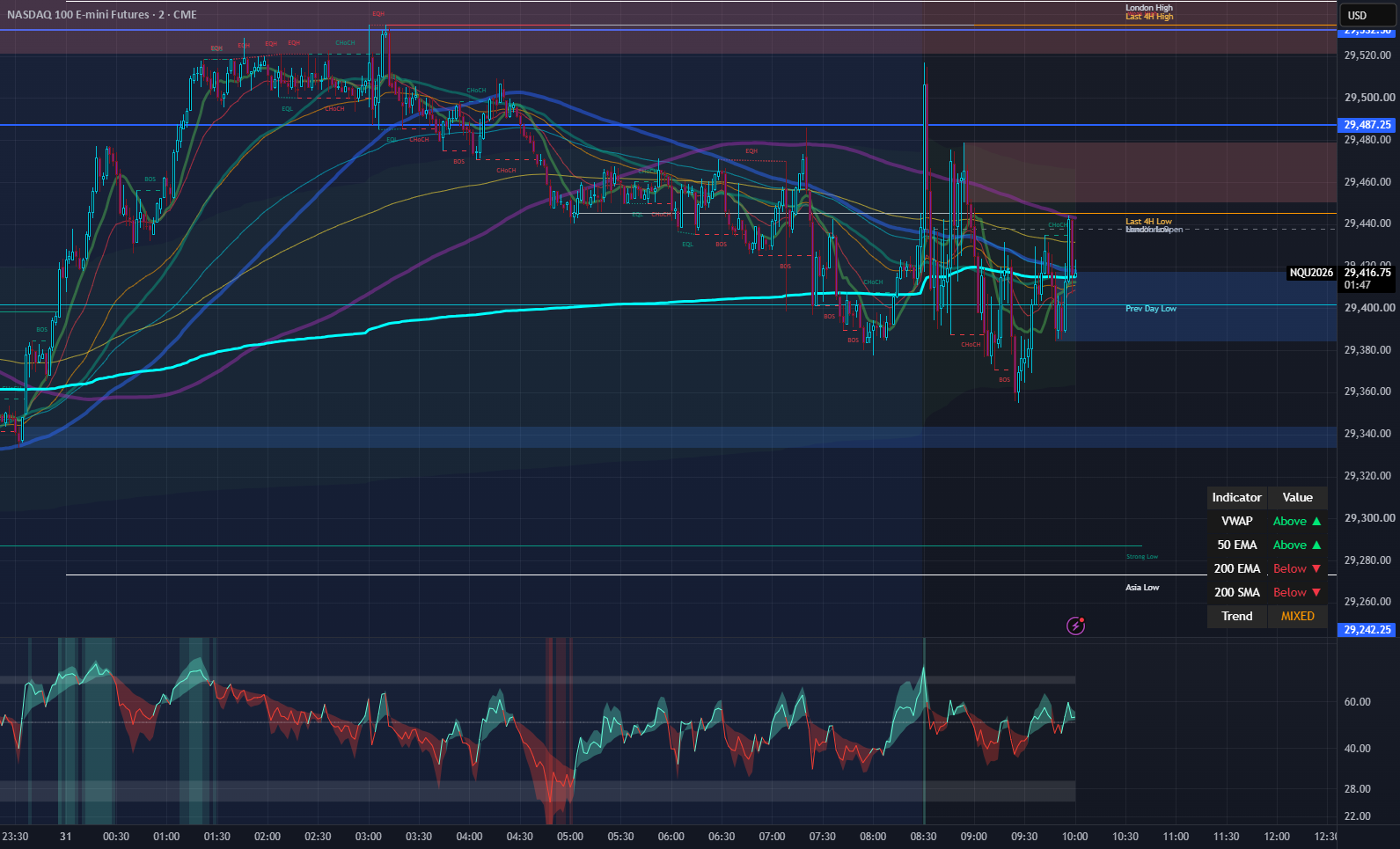Click the Trend row label in indicator table
The width and height of the screenshot is (1400, 849).
pyautogui.click(x=1237, y=616)
